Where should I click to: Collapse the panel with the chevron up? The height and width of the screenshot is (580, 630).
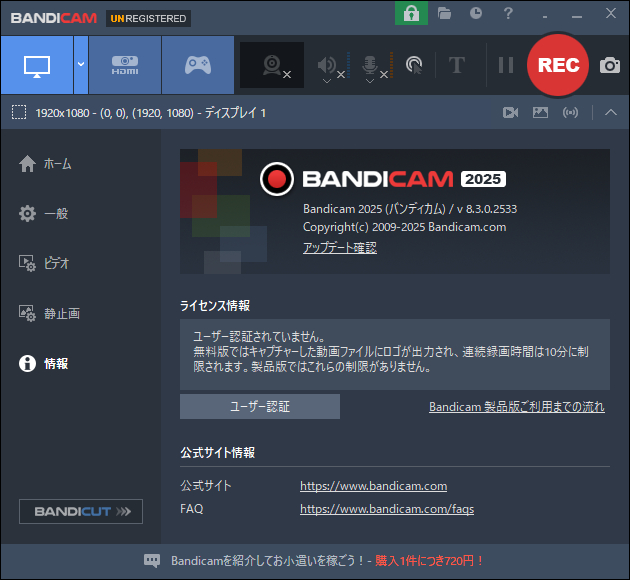click(611, 113)
